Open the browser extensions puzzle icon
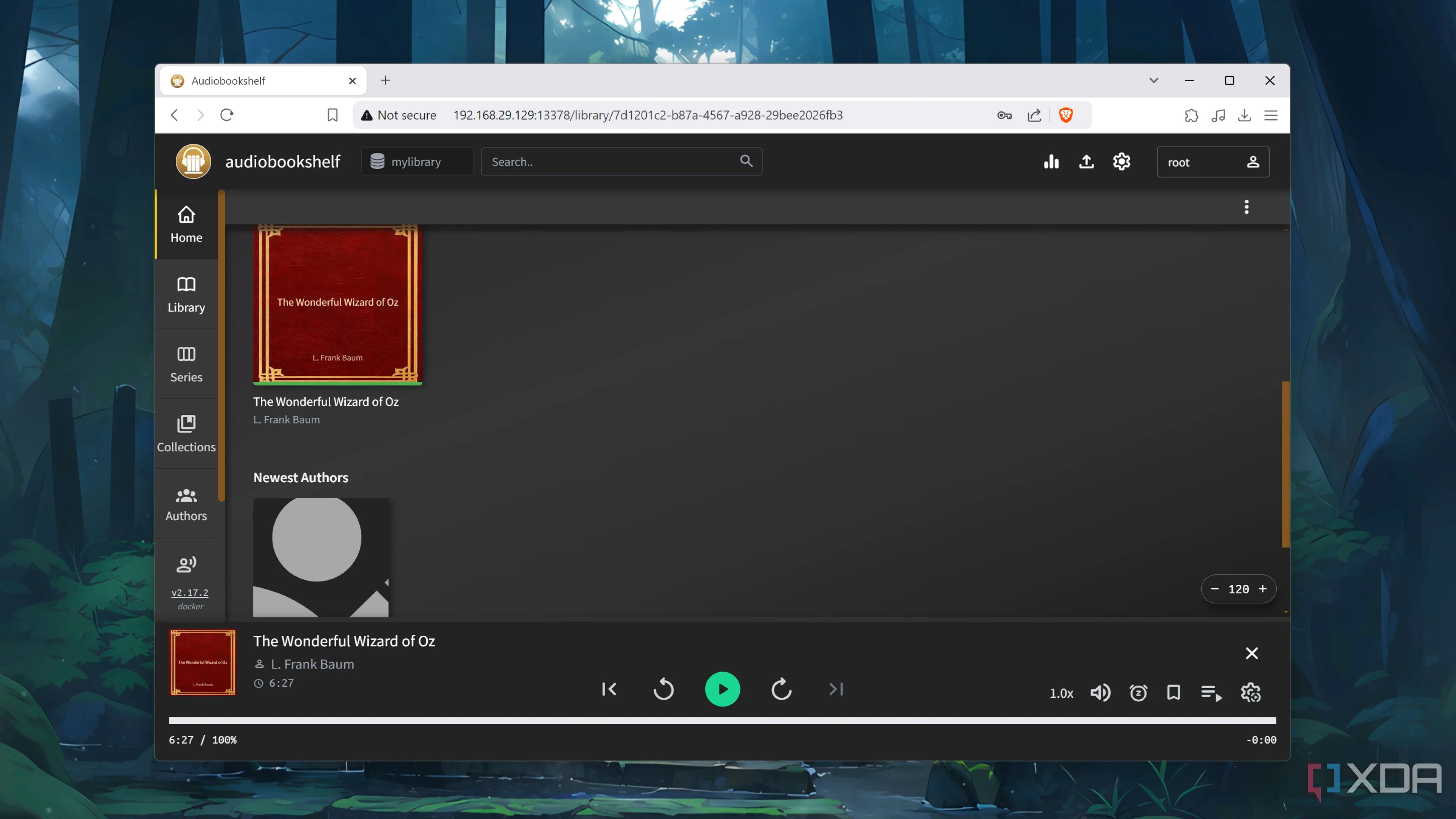The width and height of the screenshot is (1456, 819). point(1191,115)
